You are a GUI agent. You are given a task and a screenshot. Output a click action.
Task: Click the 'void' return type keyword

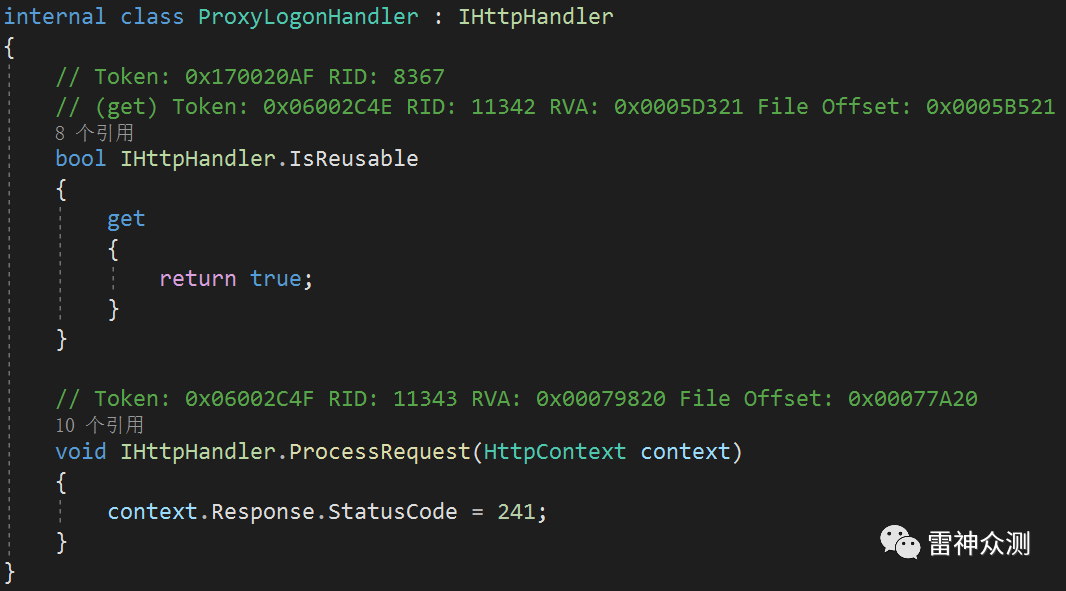coord(81,452)
